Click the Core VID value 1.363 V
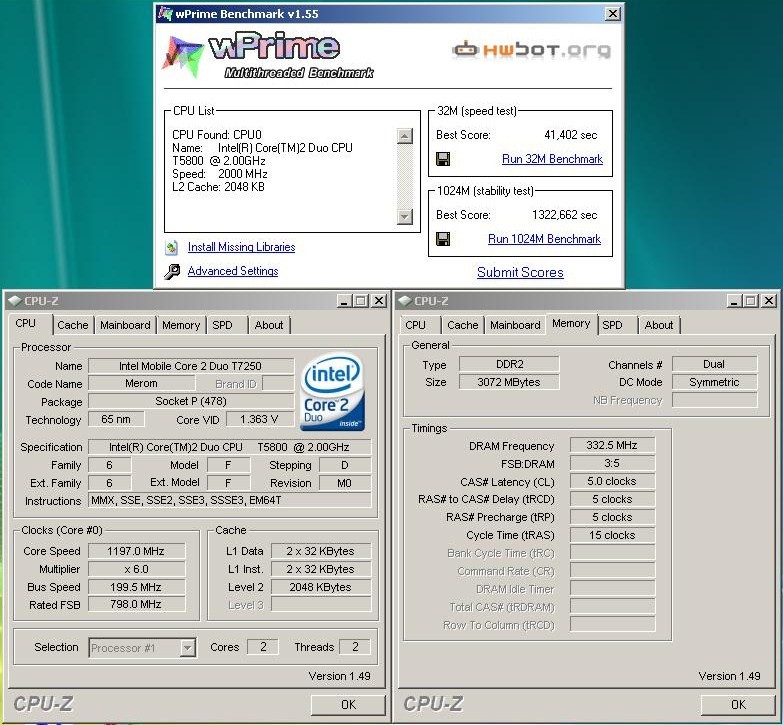The height and width of the screenshot is (725, 783). click(259, 419)
